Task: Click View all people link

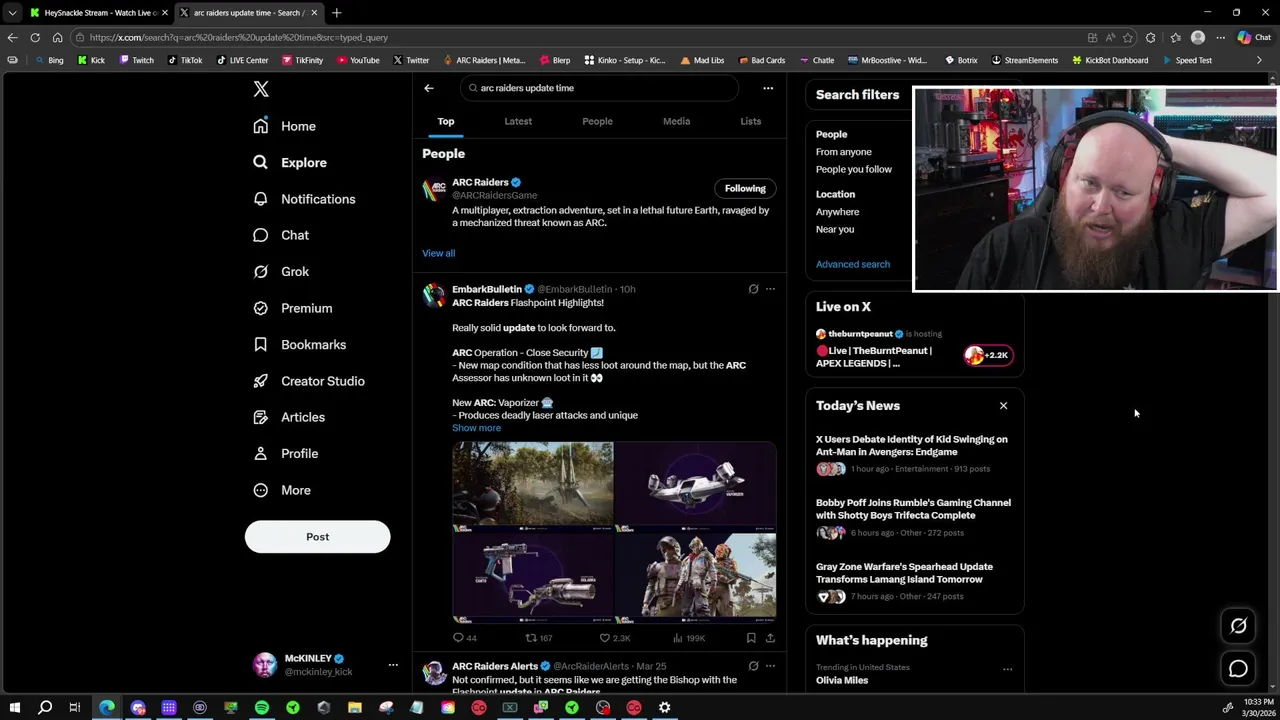Action: click(x=438, y=253)
